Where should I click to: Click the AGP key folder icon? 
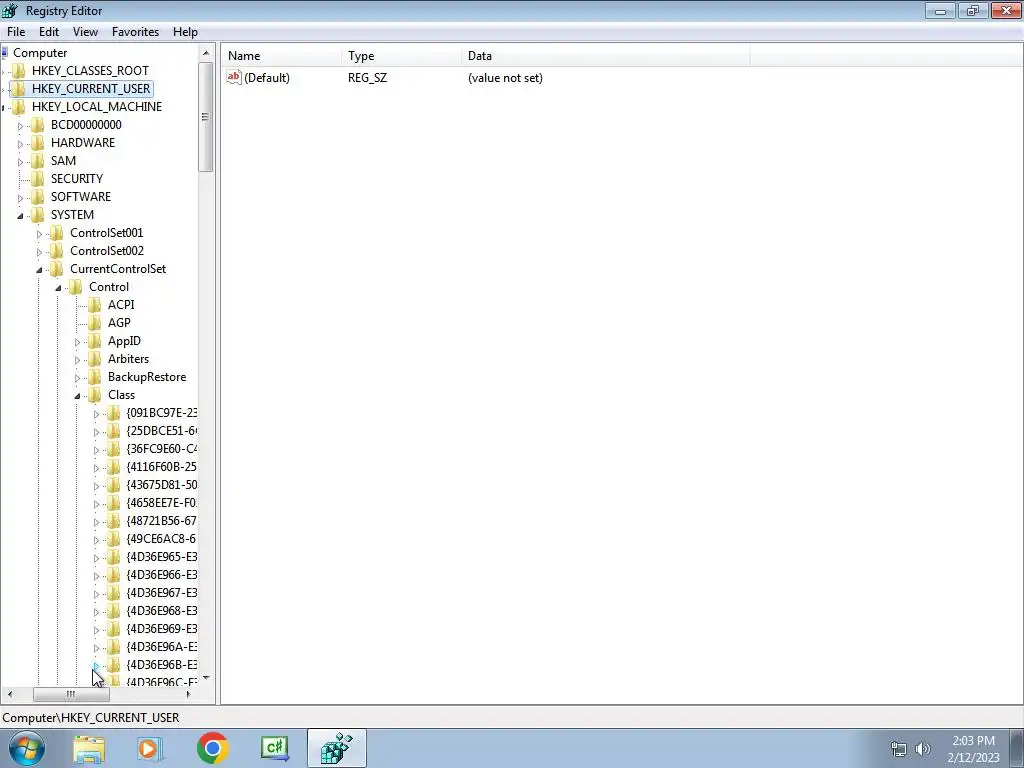[x=95, y=323]
